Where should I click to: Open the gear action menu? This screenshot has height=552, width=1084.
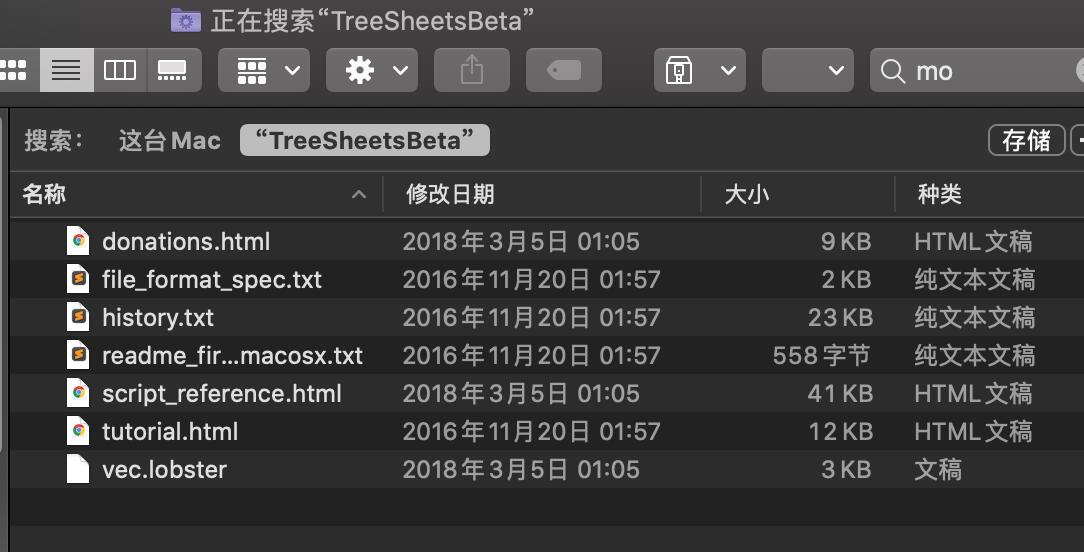374,70
